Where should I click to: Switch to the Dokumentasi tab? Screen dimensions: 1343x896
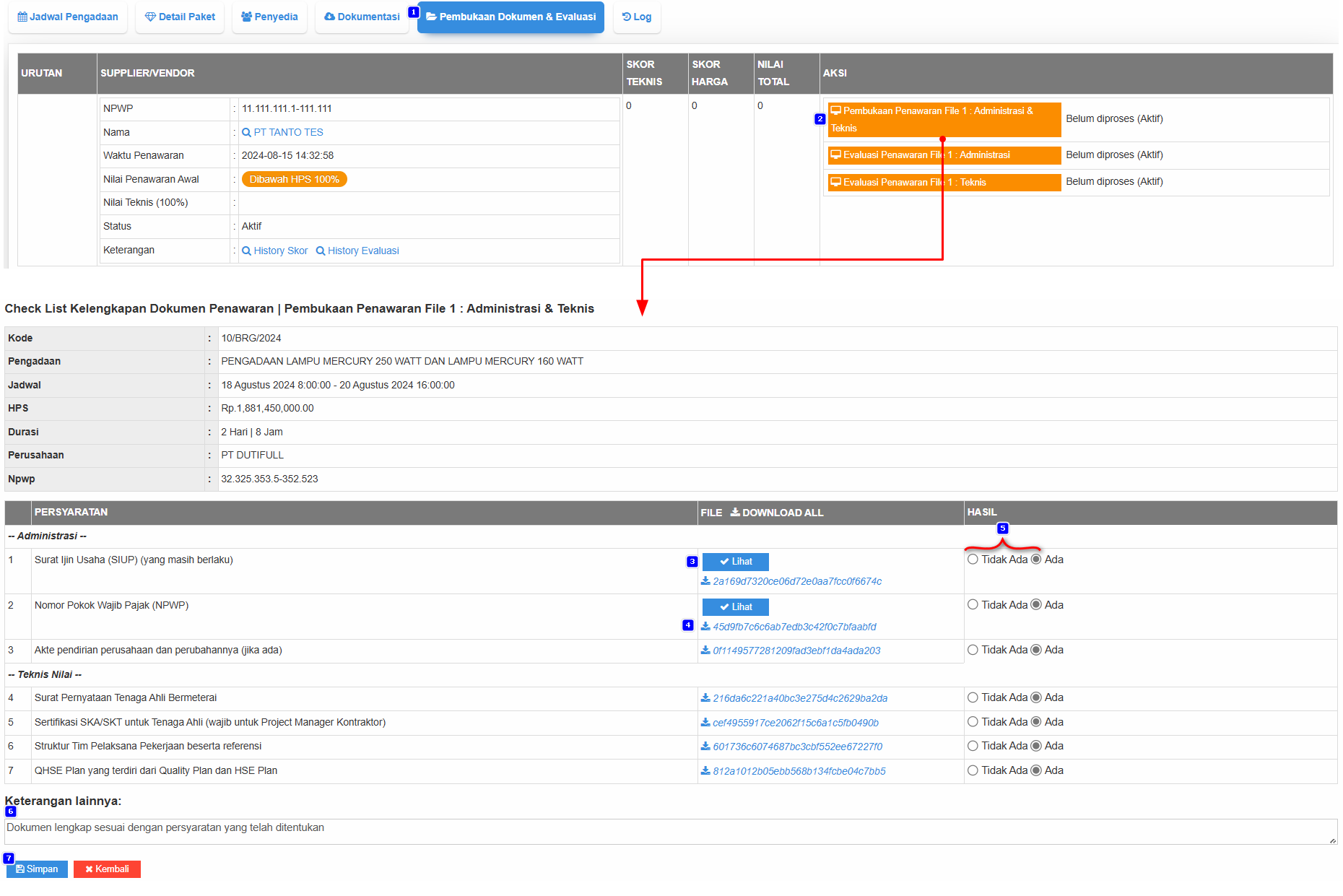(x=362, y=17)
